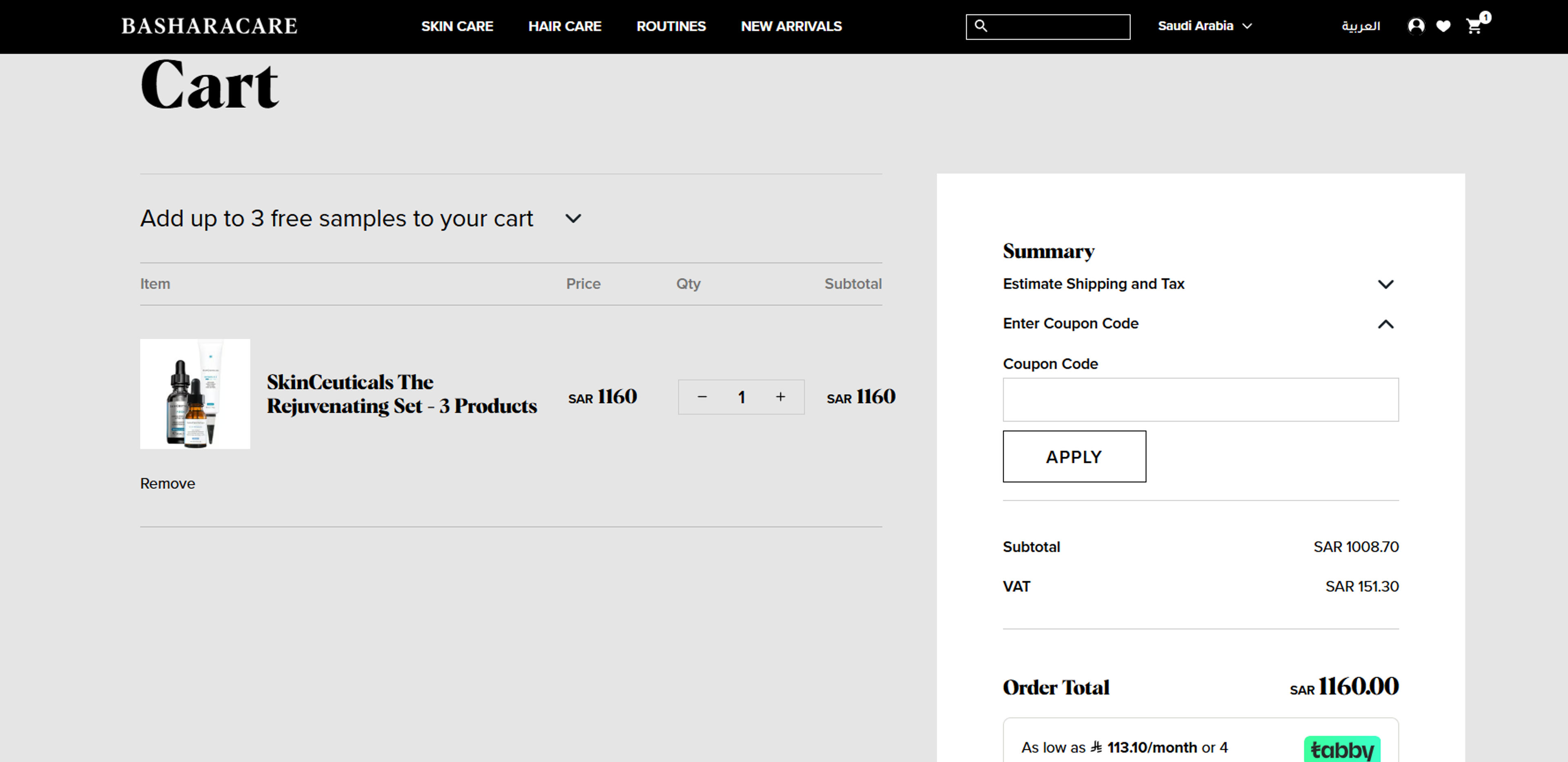
Task: Increase quantity with the plus button
Action: pos(780,397)
